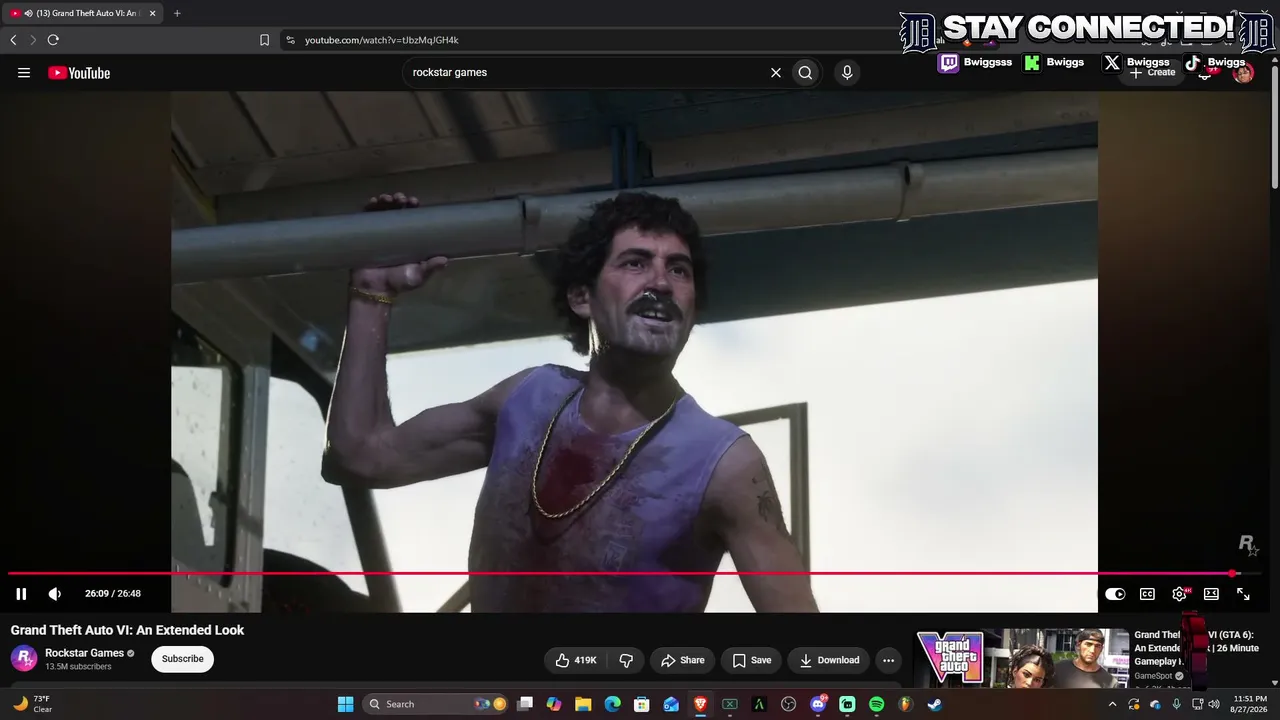Open the suggested GTA 6 gameplay video thumbnail

[x=1022, y=657]
